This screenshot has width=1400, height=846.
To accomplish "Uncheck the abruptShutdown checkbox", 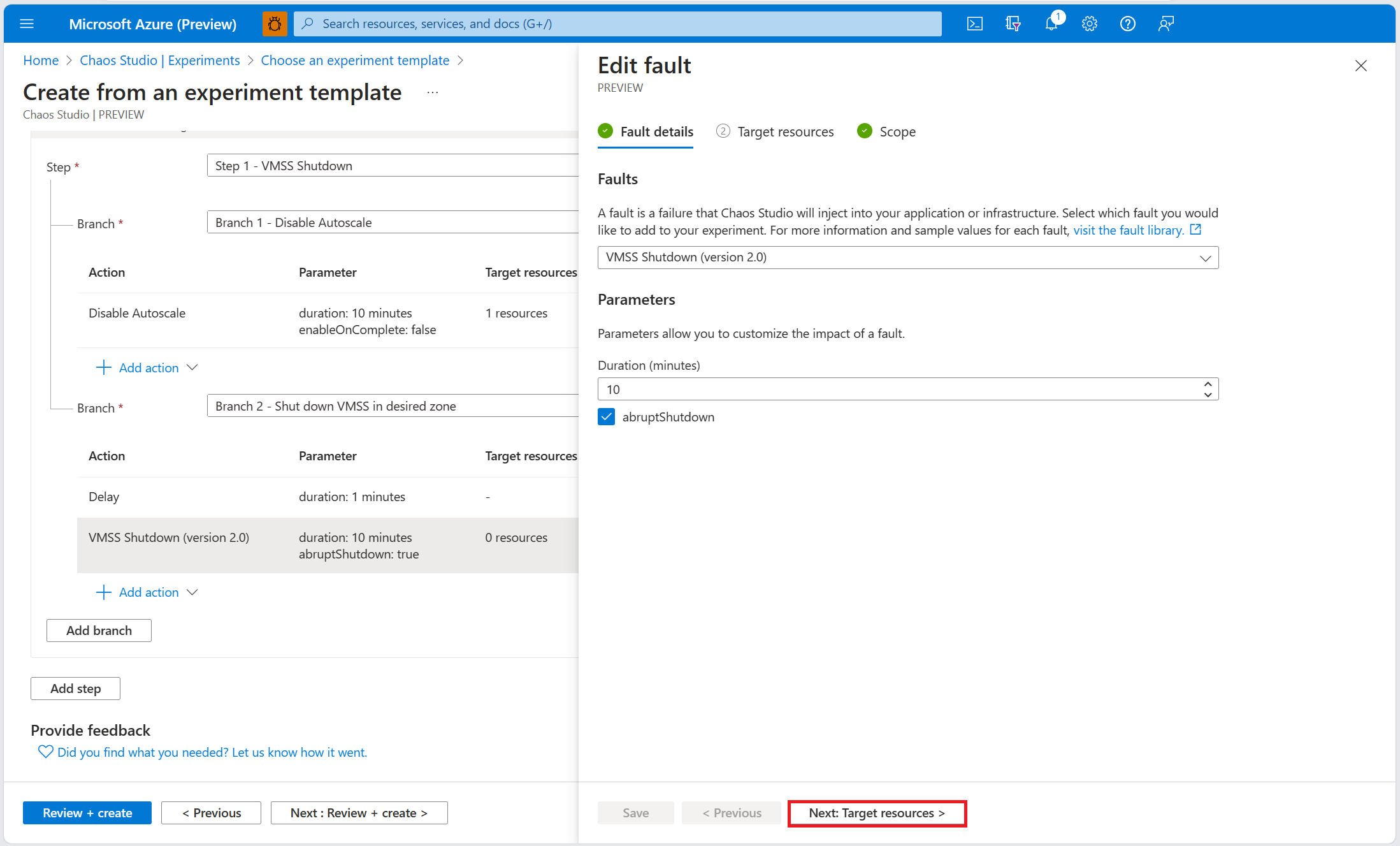I will pyautogui.click(x=606, y=417).
